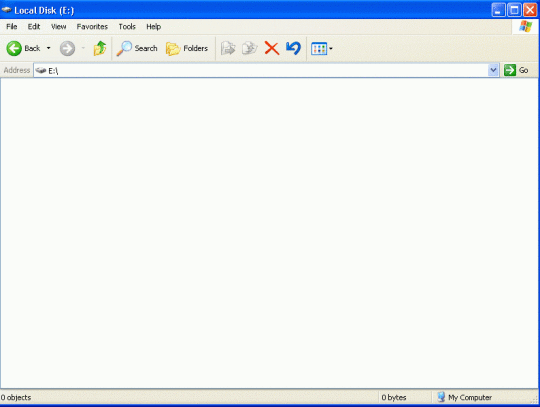Click the My Computer status bar icon
Image resolution: width=540 pixels, height=407 pixels.
(441, 397)
